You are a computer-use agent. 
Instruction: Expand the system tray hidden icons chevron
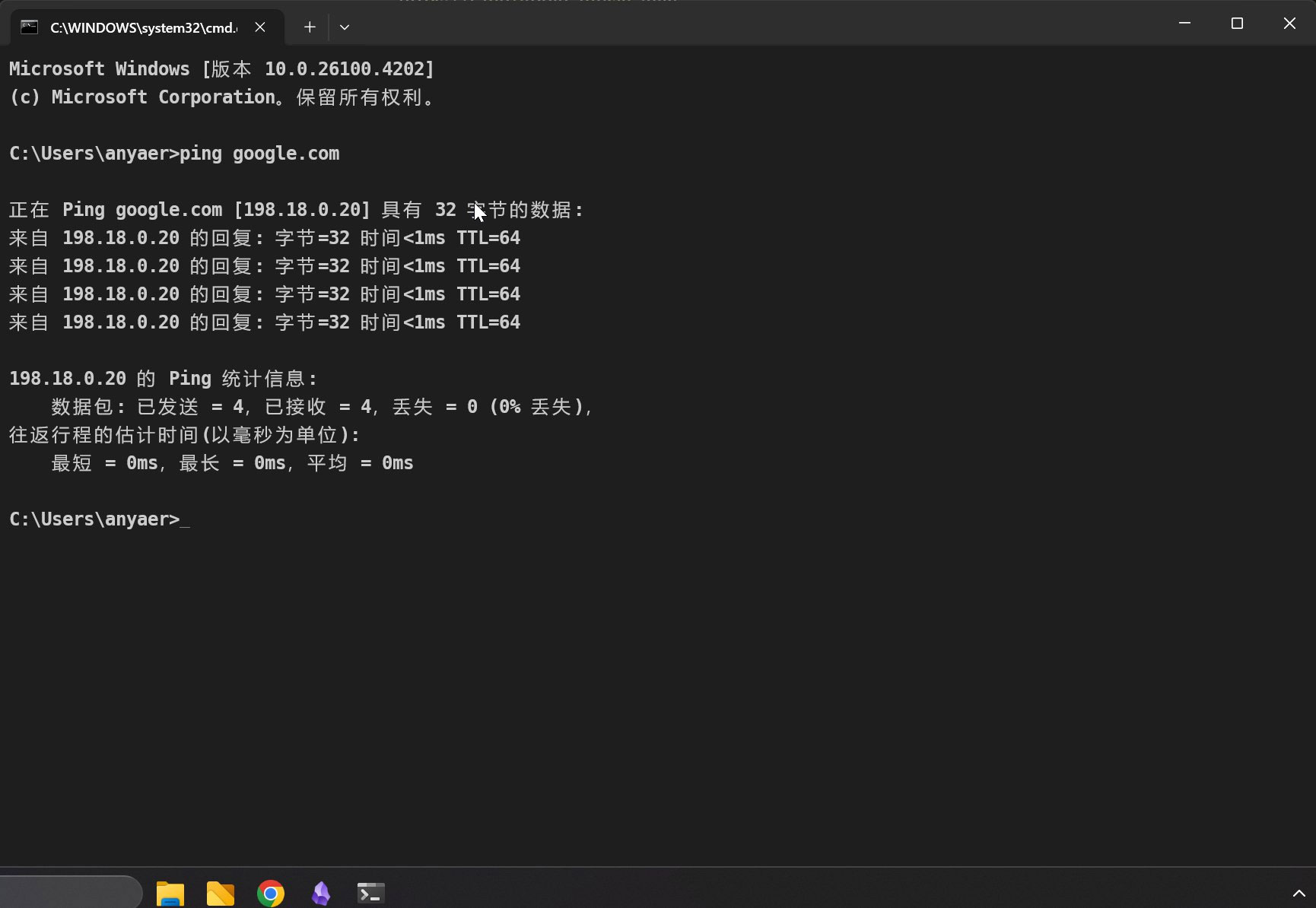coord(1299,894)
